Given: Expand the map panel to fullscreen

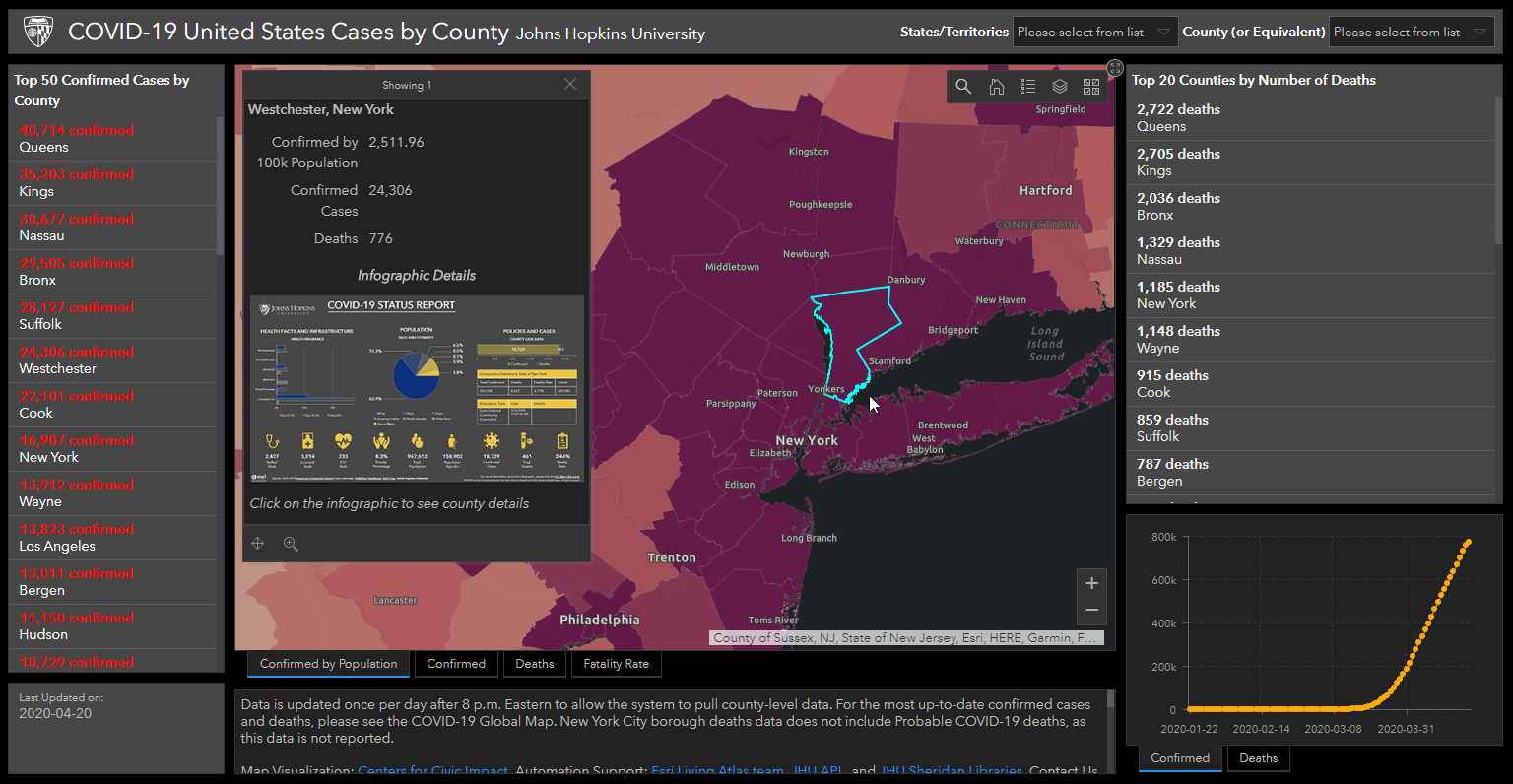Looking at the screenshot, I should tap(1115, 68).
